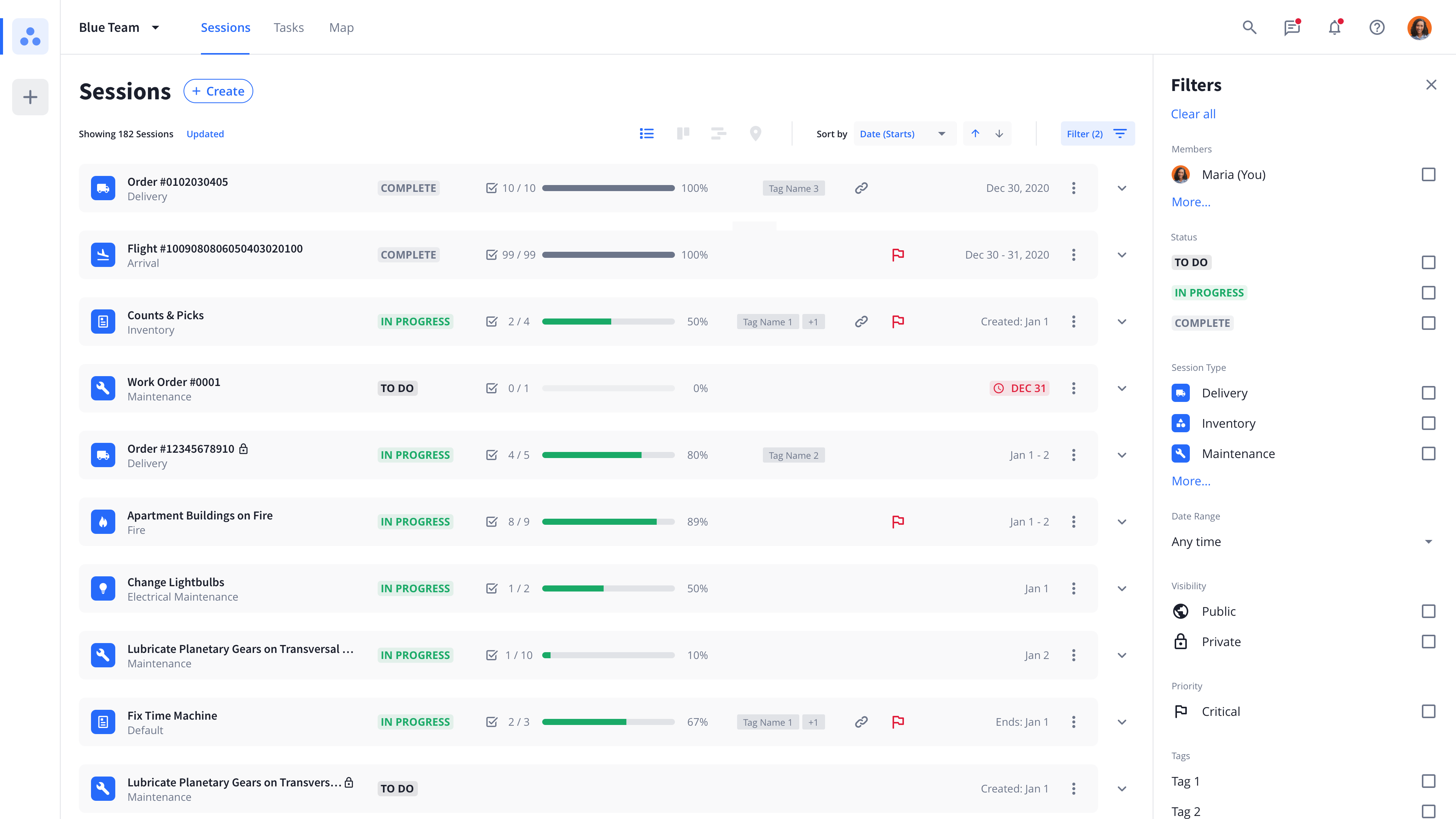Viewport: 1456px width, 819px height.
Task: Open notifications bell
Action: click(x=1335, y=27)
